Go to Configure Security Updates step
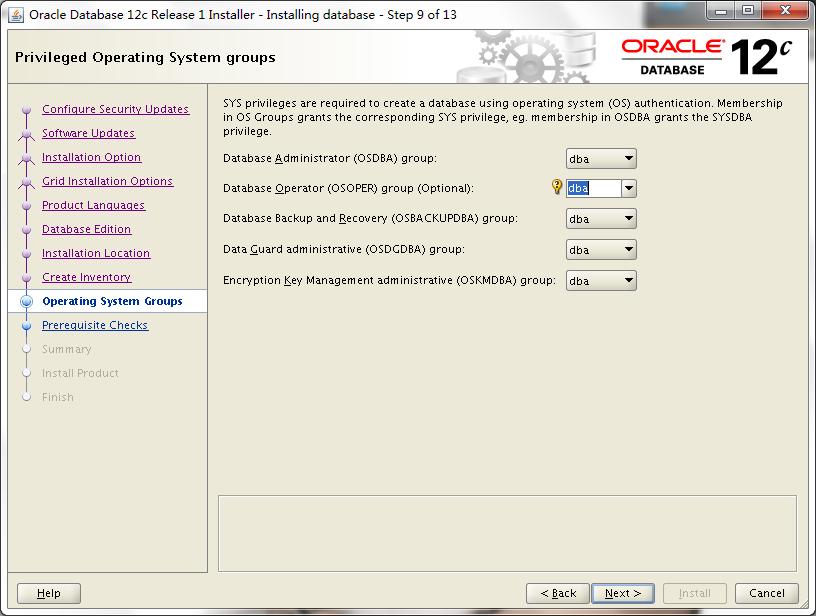Viewport: 816px width, 616px height. pyautogui.click(x=116, y=109)
